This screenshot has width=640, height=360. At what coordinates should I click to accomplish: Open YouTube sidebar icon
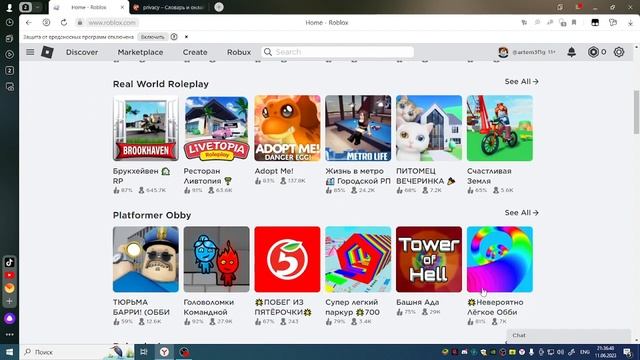9,276
